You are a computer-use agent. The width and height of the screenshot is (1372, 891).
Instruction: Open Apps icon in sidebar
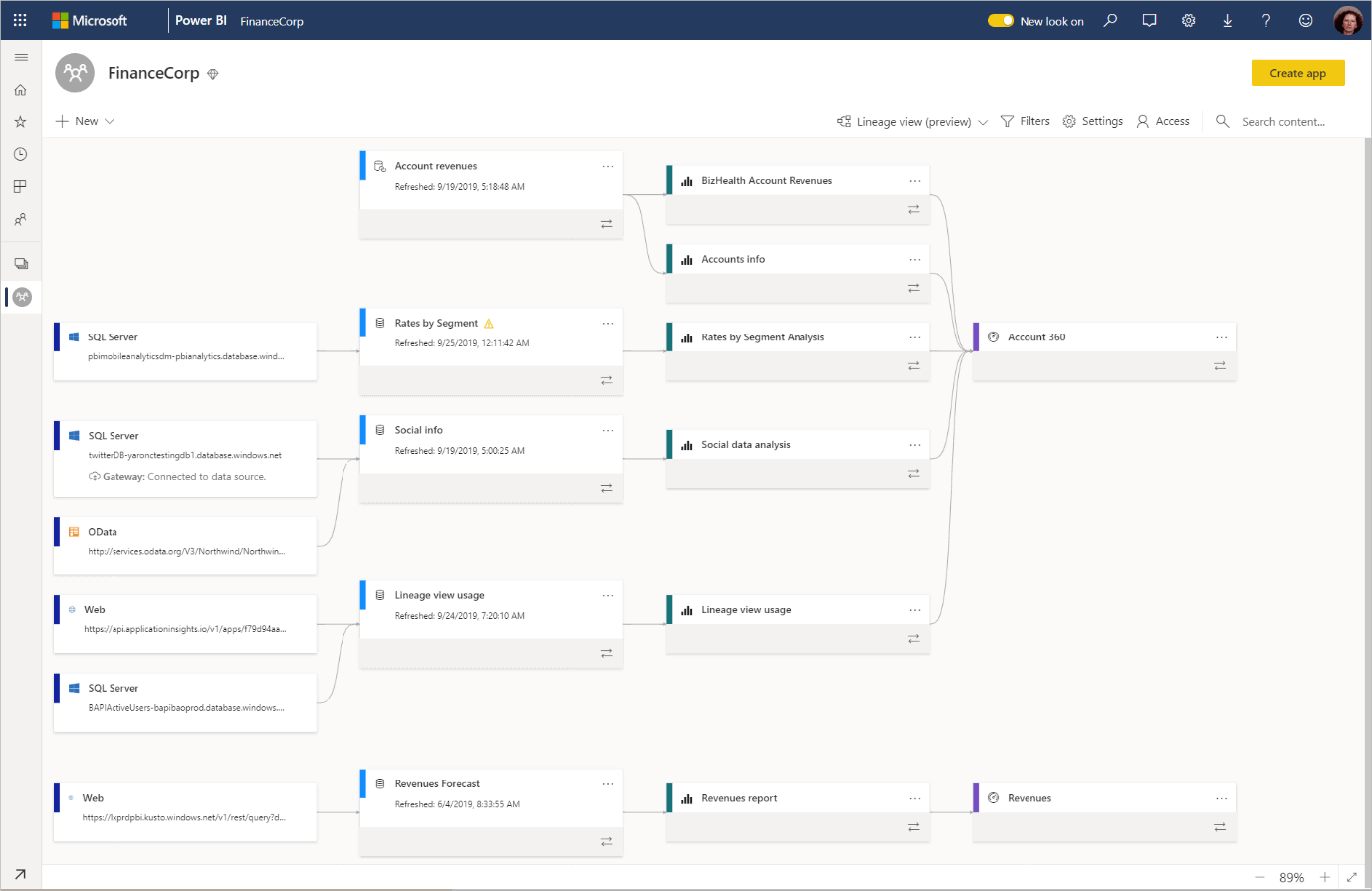coord(20,186)
